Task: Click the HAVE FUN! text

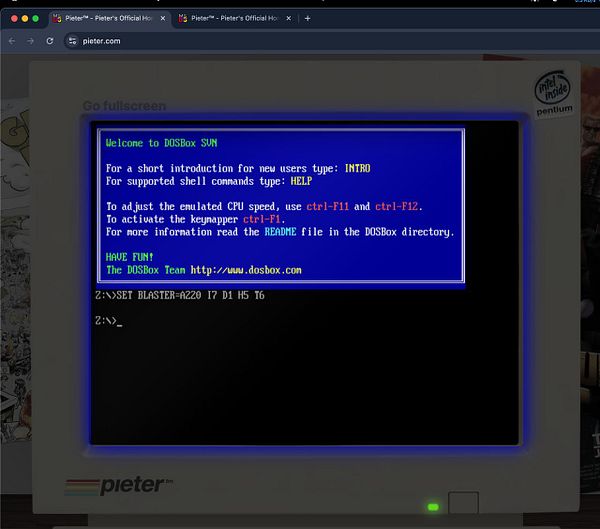Action: [129, 257]
